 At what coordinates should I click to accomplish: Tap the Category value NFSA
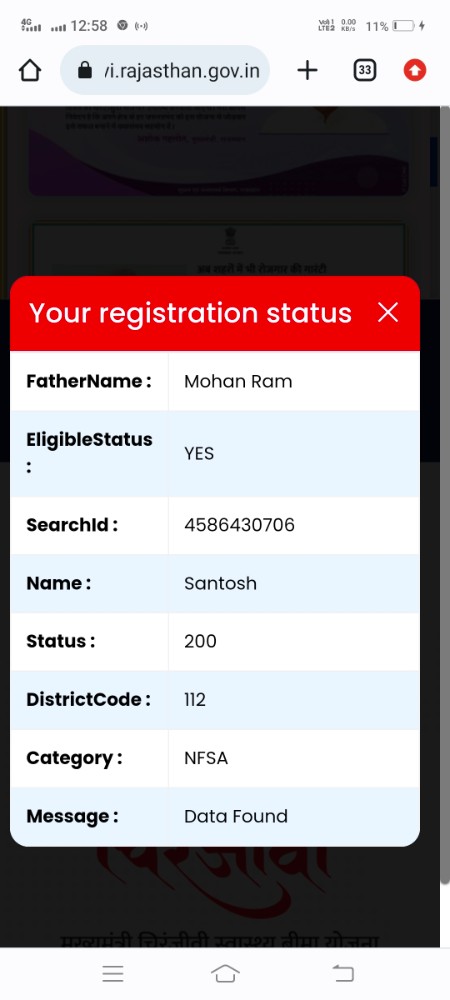pos(205,758)
